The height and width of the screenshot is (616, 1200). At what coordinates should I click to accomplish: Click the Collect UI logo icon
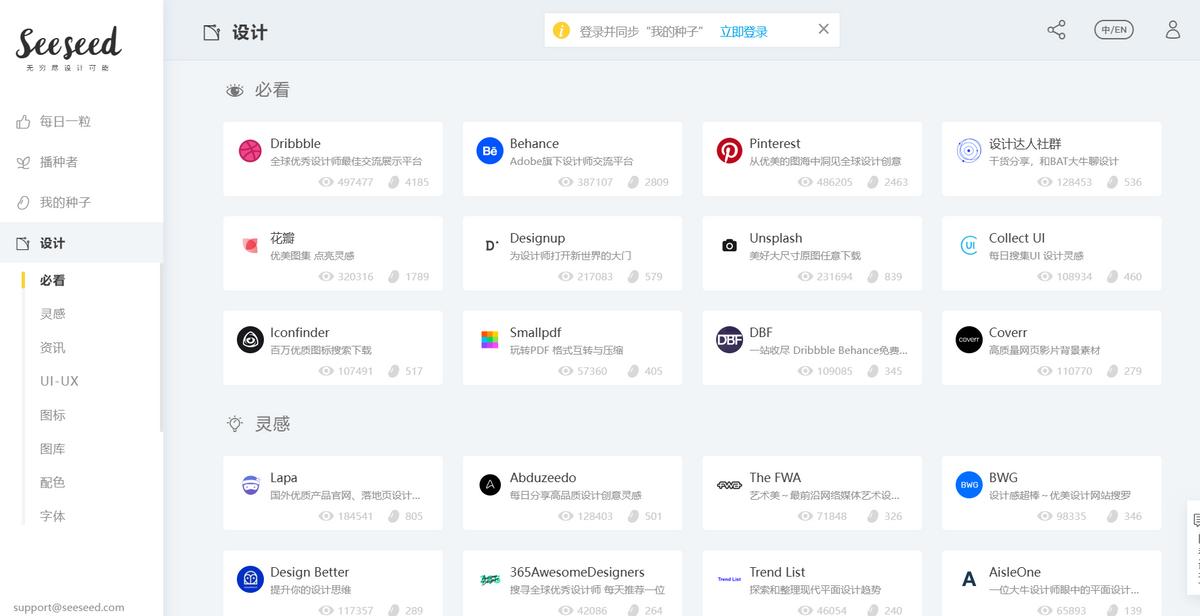[x=969, y=245]
